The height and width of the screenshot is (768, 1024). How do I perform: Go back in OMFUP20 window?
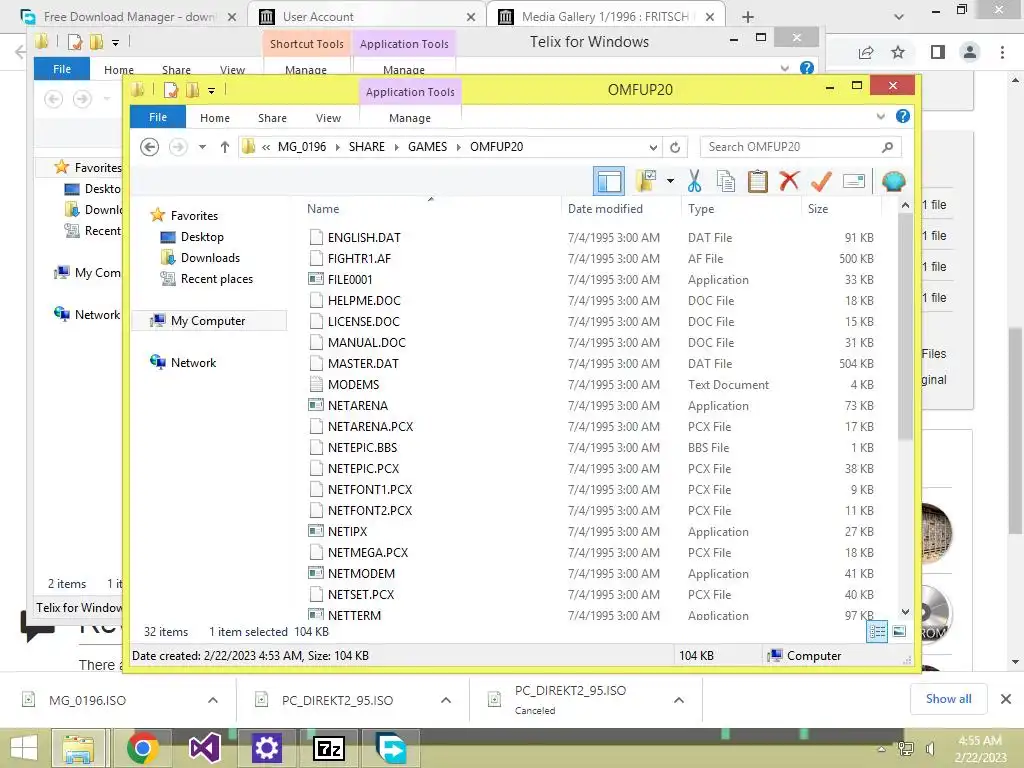point(150,147)
